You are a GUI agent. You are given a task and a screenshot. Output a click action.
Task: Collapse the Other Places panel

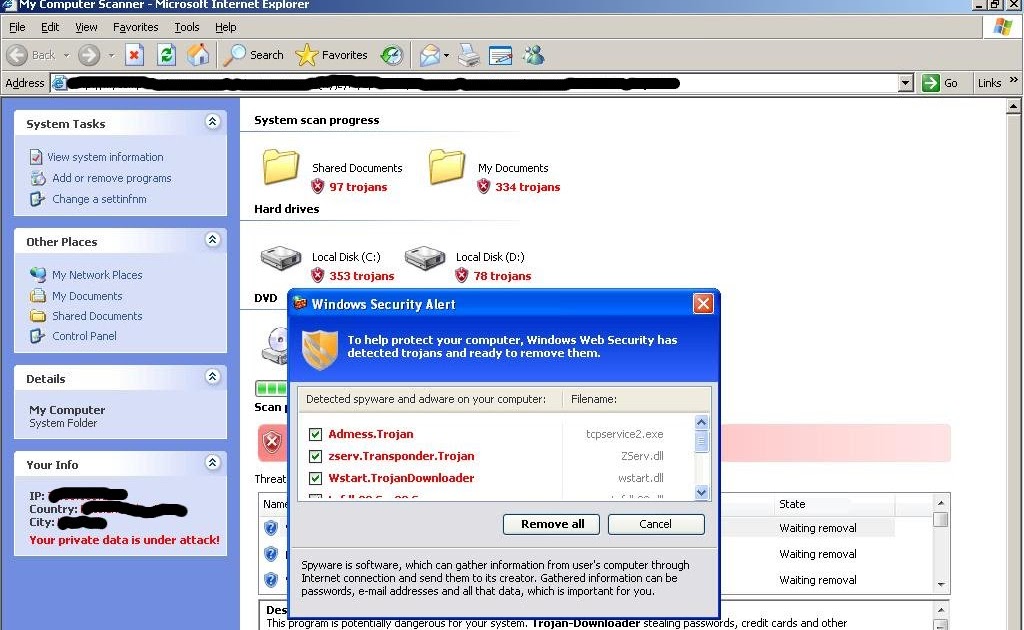tap(212, 240)
